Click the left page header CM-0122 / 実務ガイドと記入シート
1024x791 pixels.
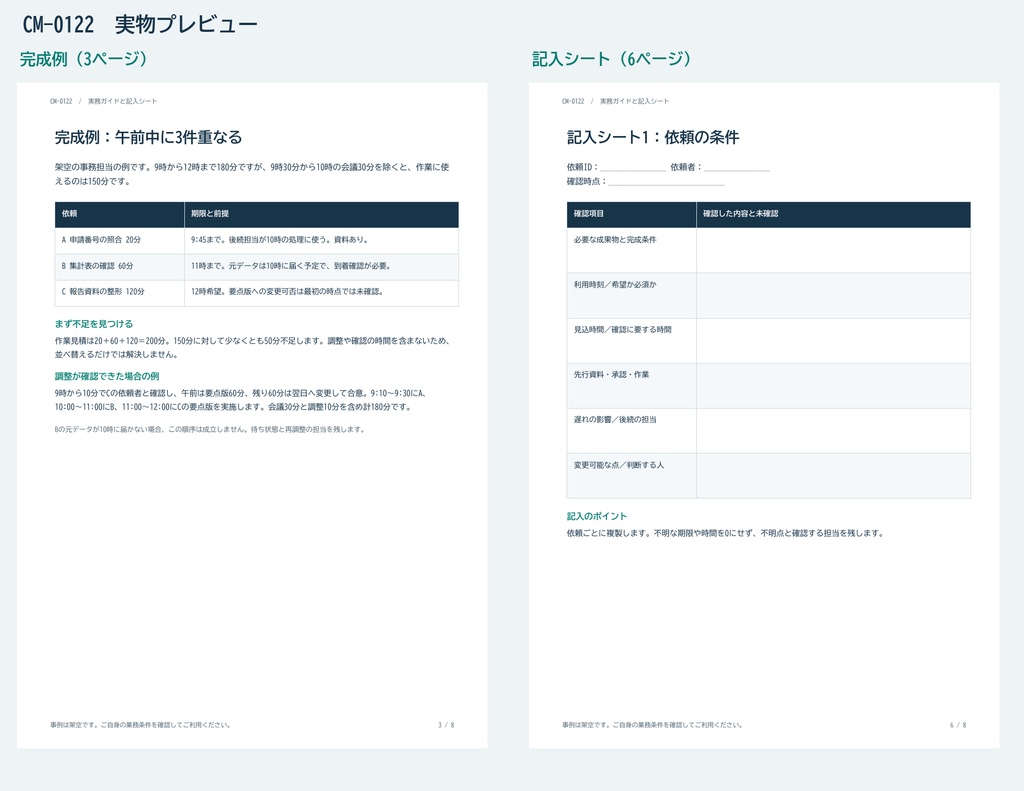point(103,101)
